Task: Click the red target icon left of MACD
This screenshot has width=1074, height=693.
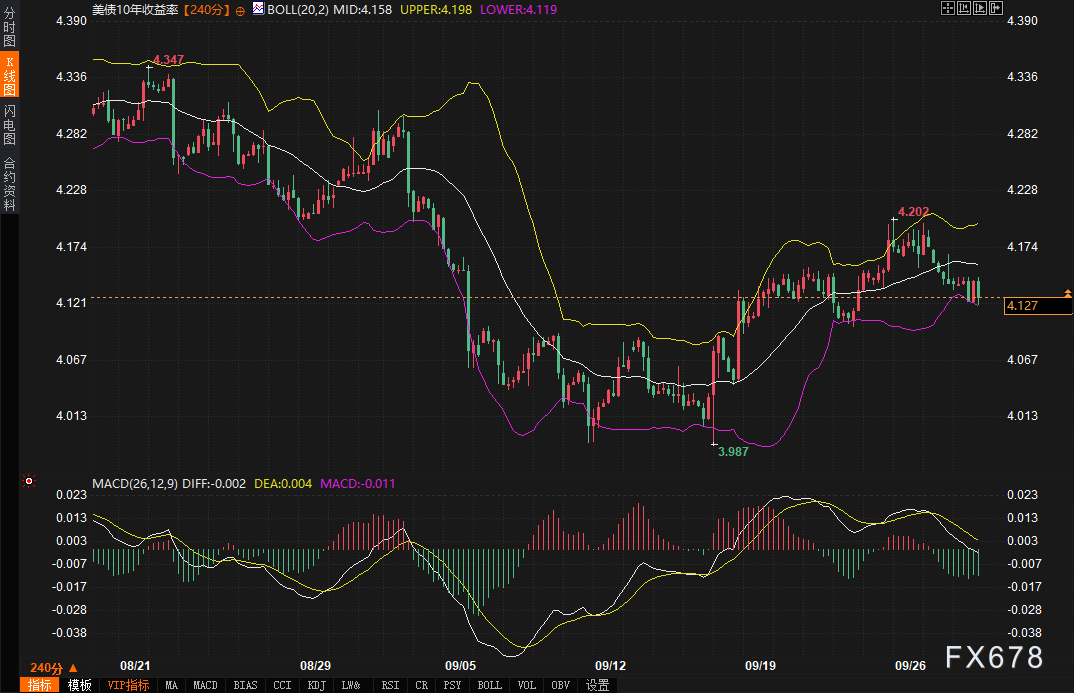Action: [x=29, y=482]
